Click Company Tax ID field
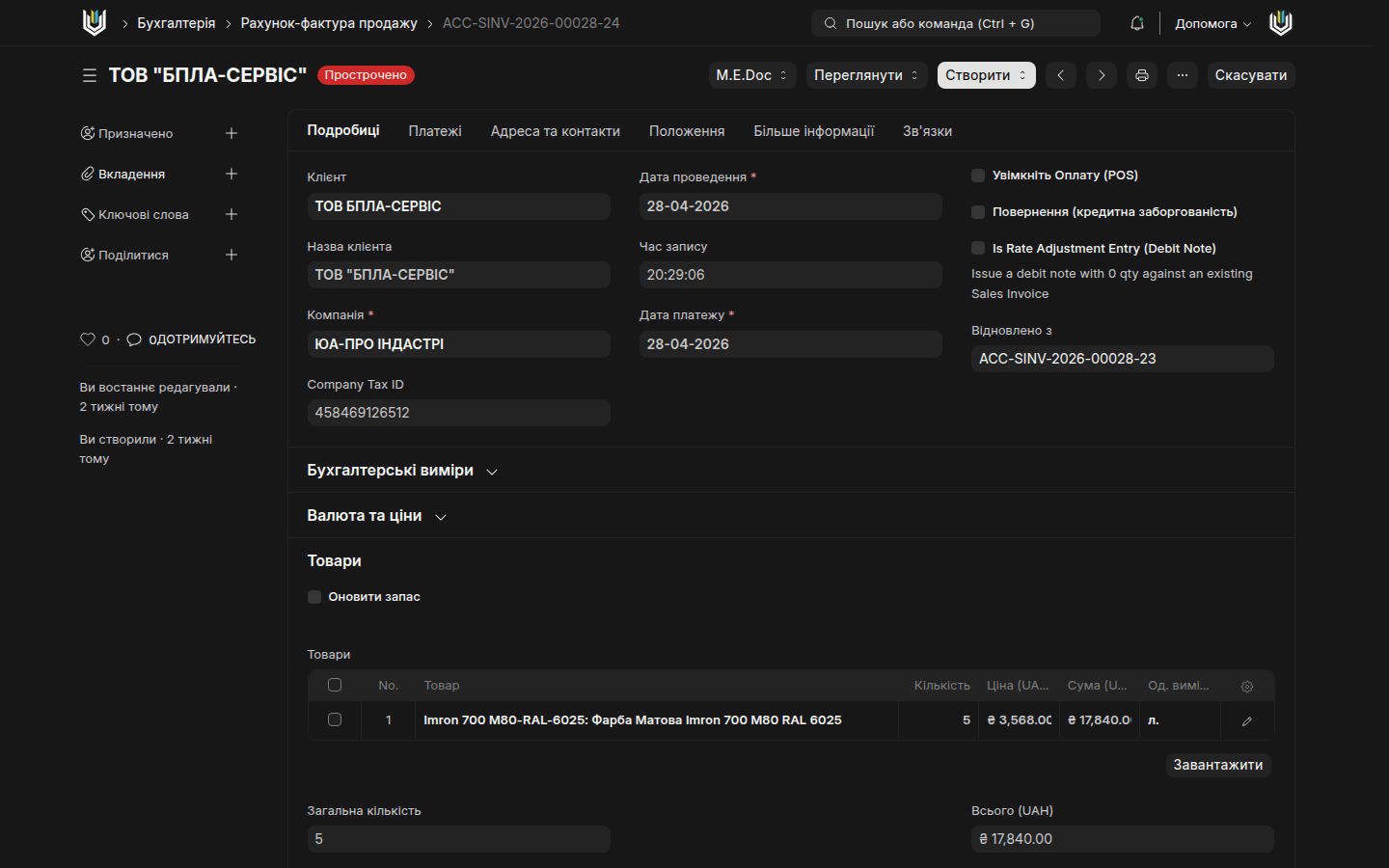This screenshot has width=1389, height=868. pyautogui.click(x=459, y=413)
